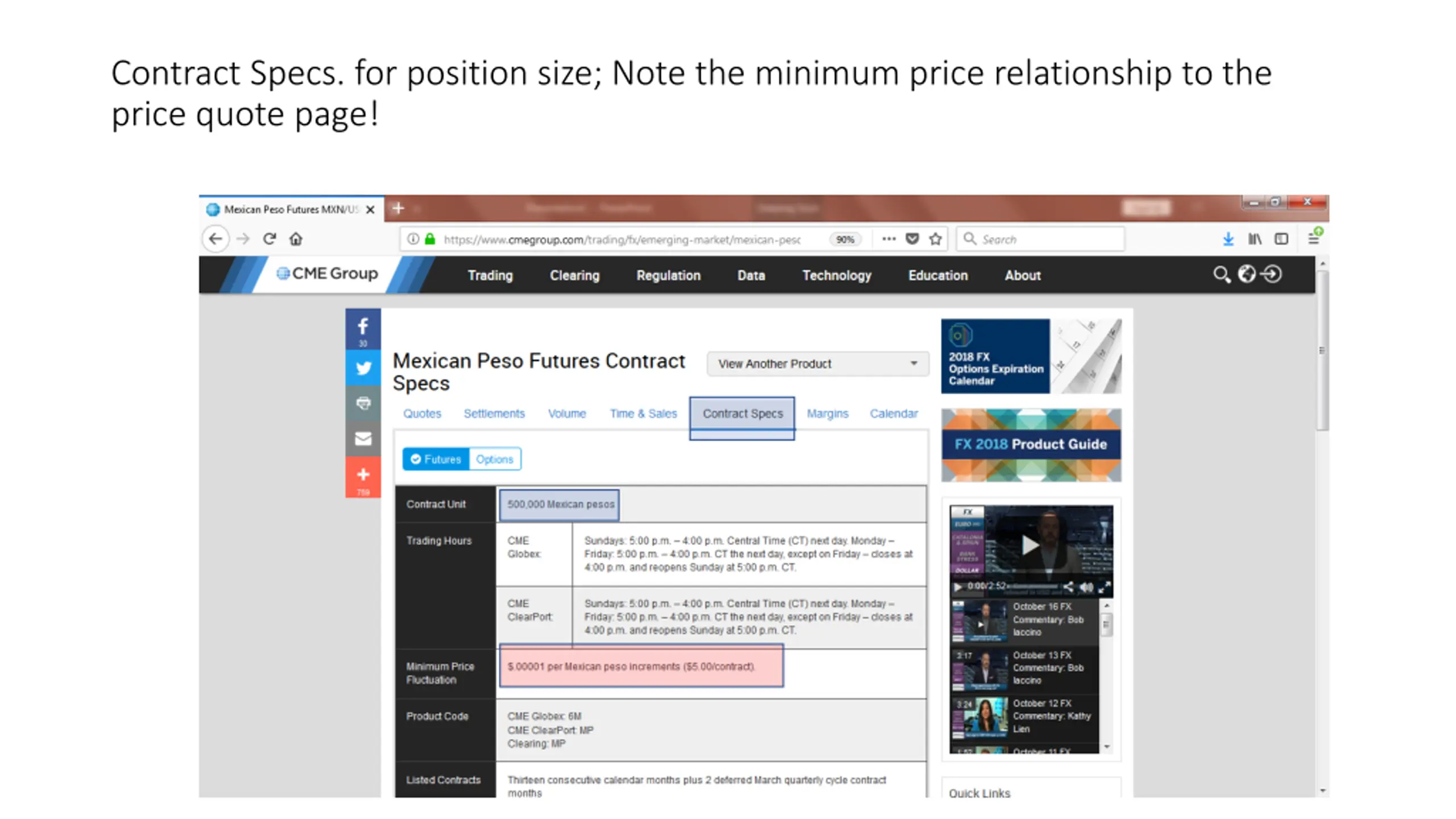The image size is (1456, 819).
Task: Open the site info icon in address bar
Action: (x=413, y=239)
